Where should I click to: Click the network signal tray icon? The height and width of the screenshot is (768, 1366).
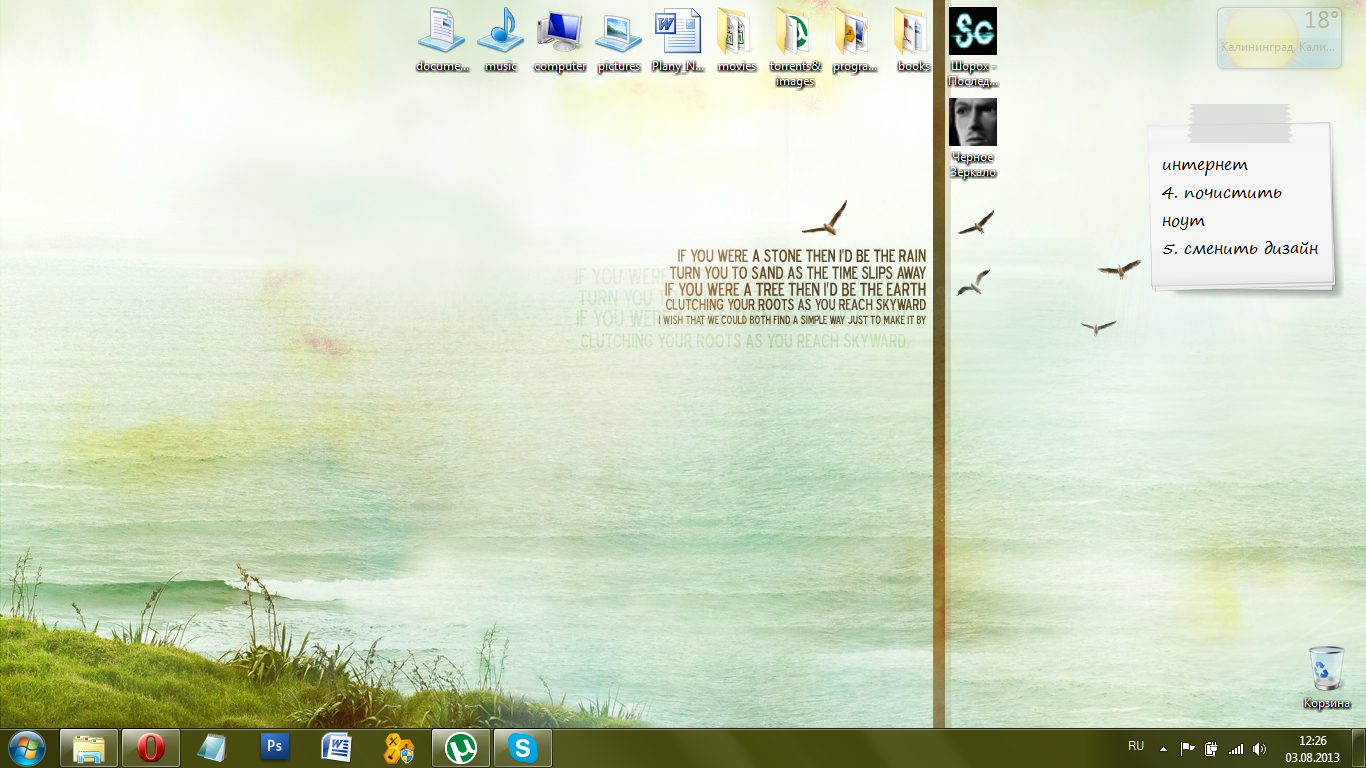pyautogui.click(x=1236, y=748)
